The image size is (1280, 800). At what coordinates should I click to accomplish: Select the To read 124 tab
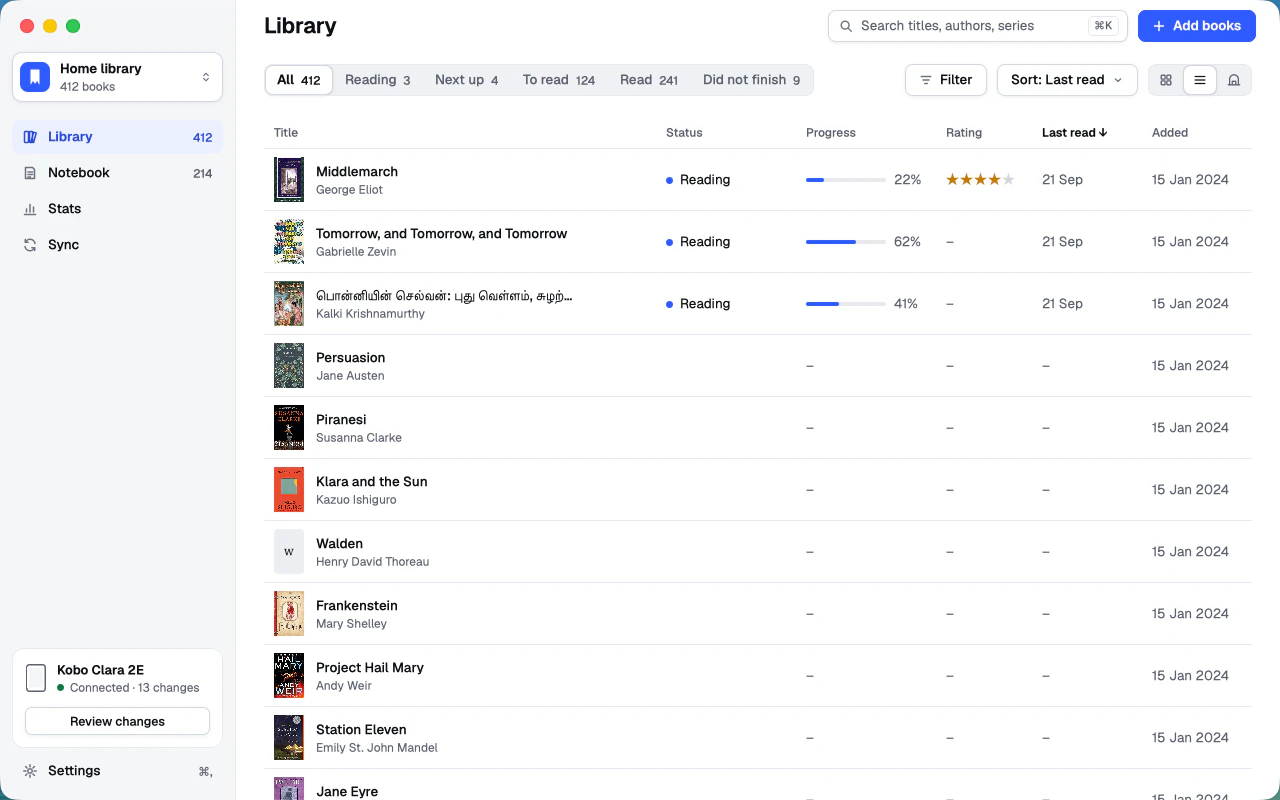[559, 80]
